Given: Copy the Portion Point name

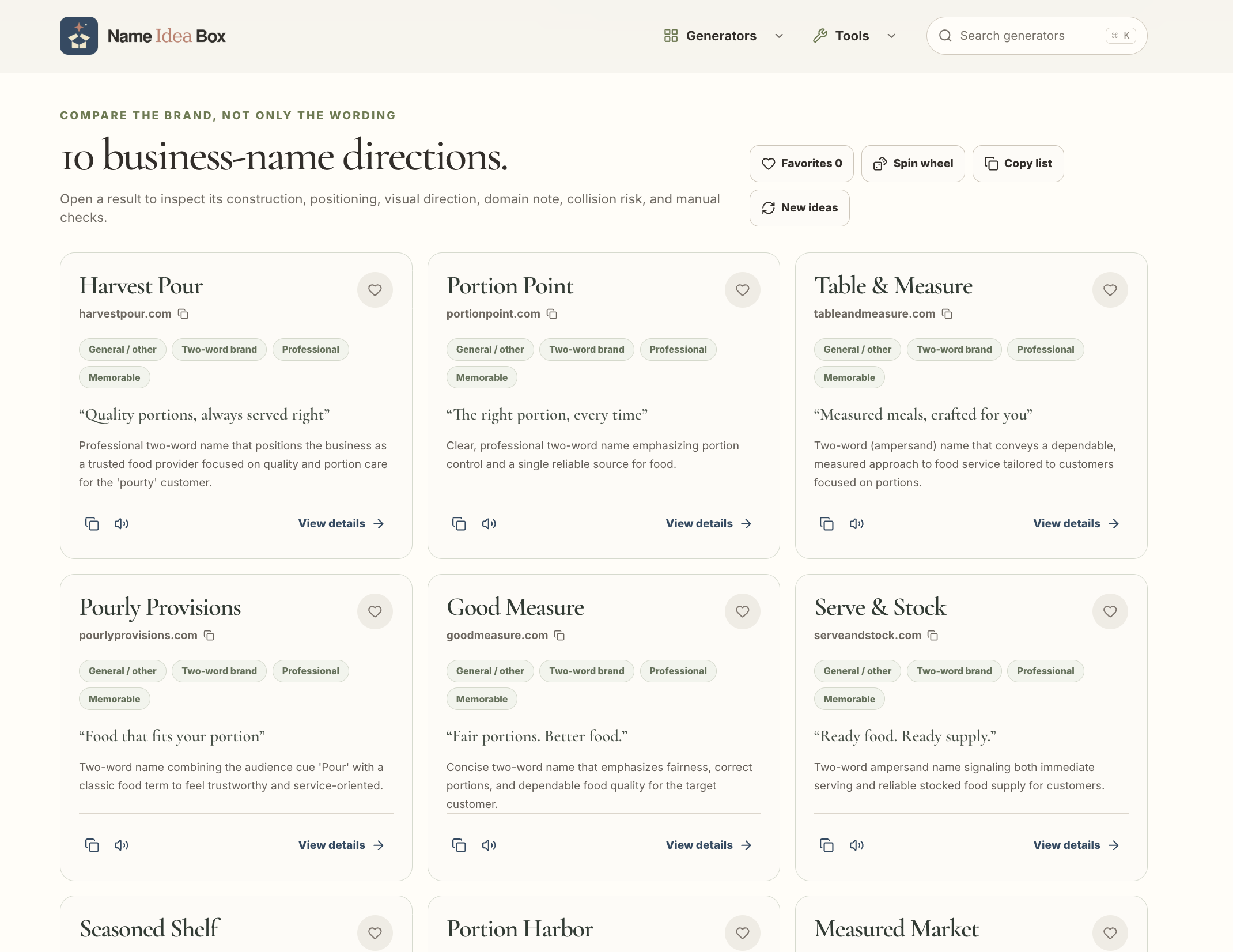Looking at the screenshot, I should [x=459, y=524].
